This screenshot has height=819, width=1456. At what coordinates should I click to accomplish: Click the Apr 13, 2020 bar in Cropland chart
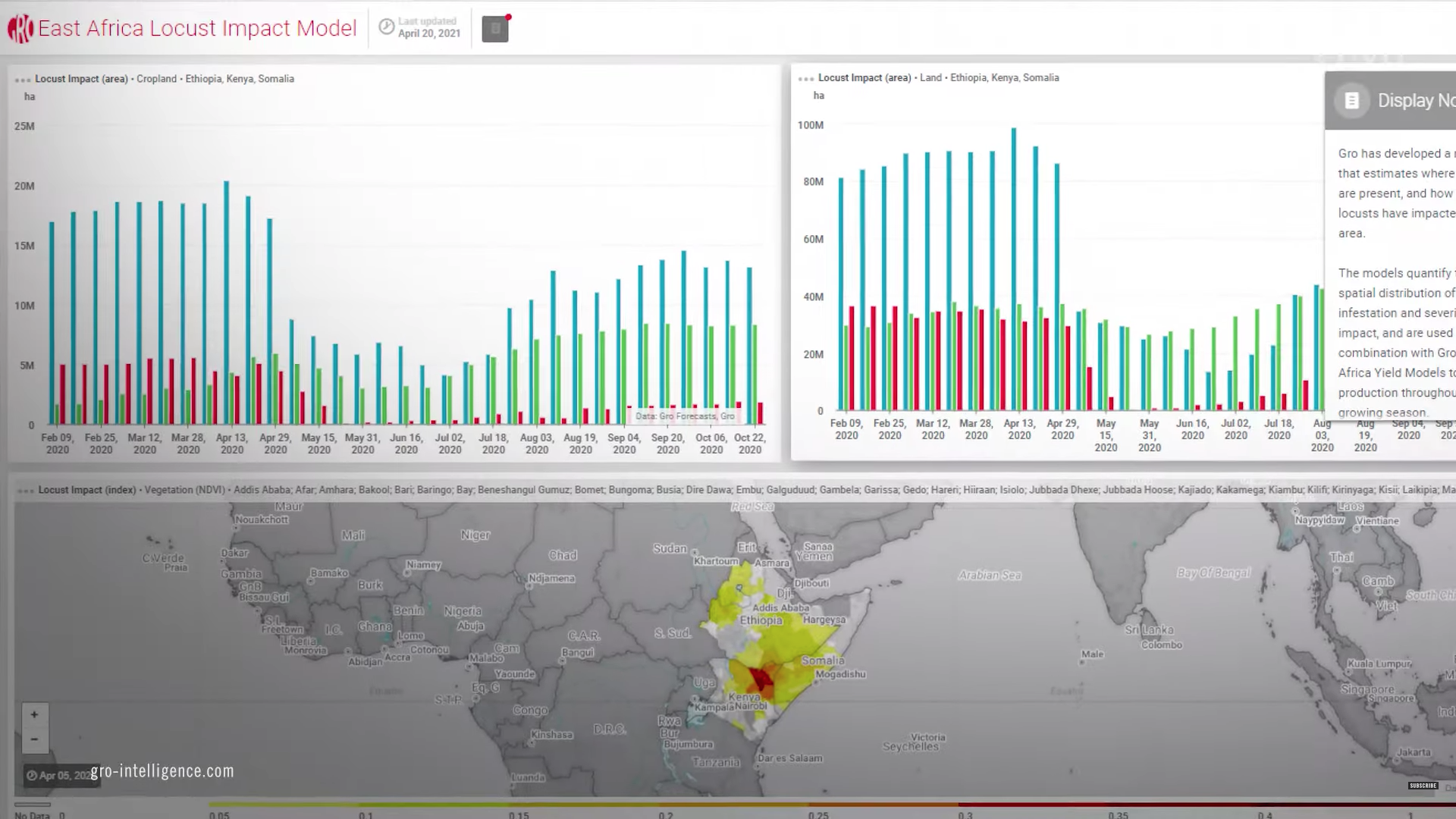click(x=226, y=302)
